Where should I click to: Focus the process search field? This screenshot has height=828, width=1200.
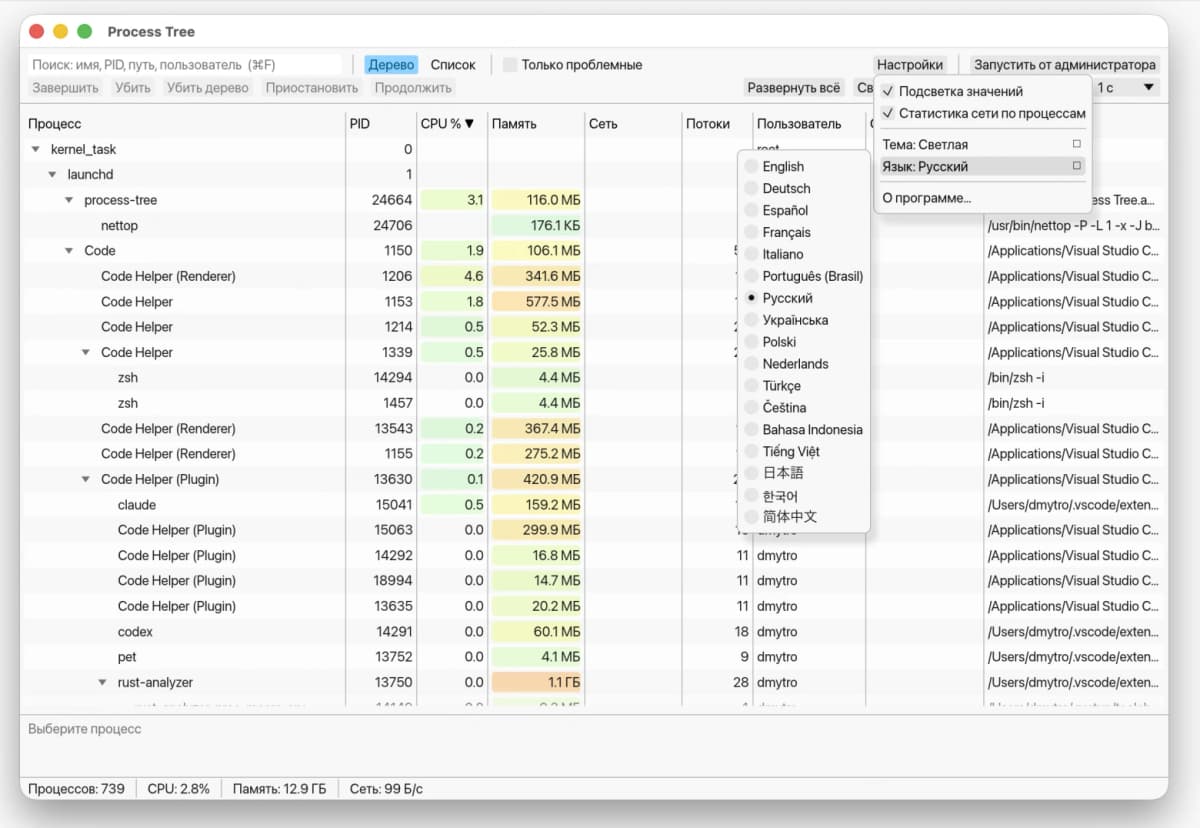click(185, 65)
